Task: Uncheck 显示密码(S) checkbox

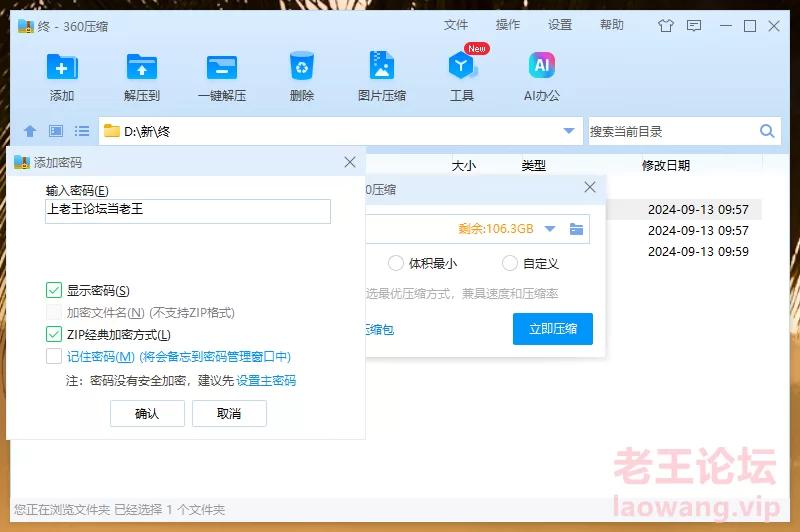Action: (x=54, y=290)
